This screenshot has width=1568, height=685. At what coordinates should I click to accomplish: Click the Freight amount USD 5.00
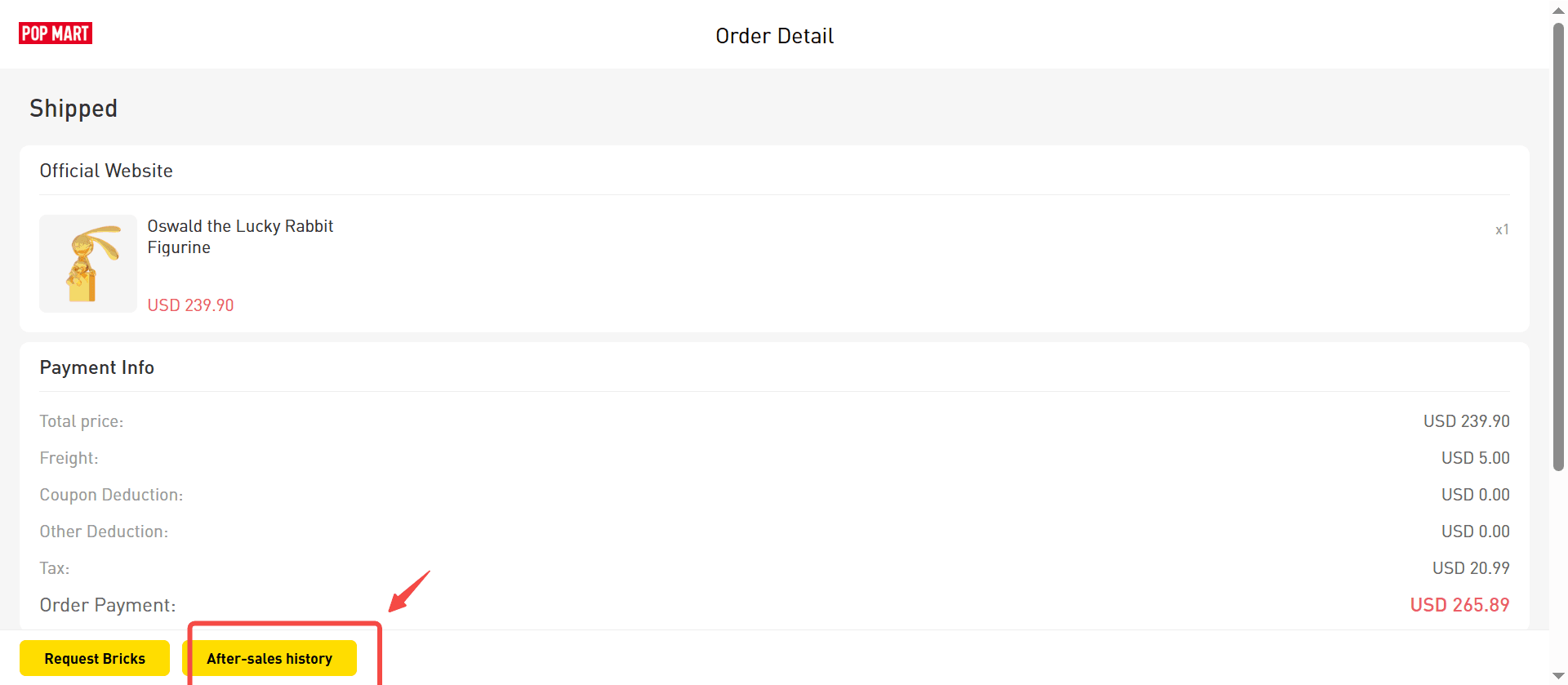tap(1475, 458)
